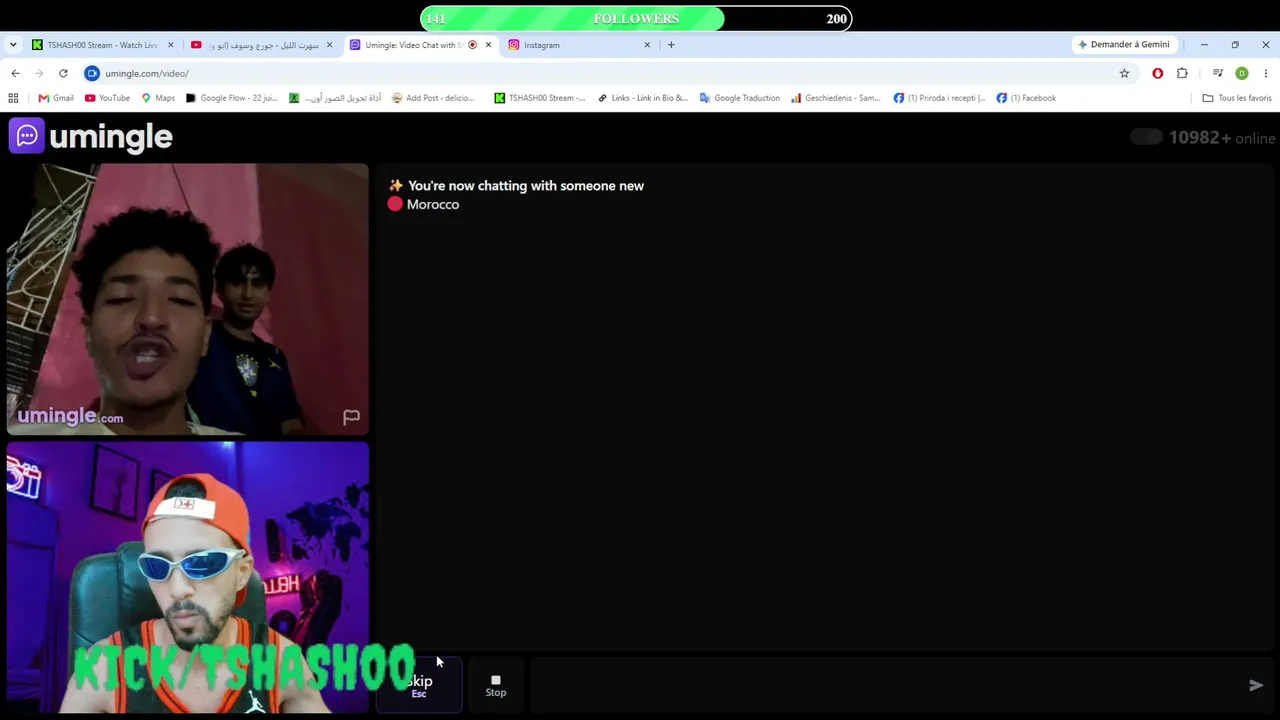
Task: Close the Instagram tab
Action: 647,45
